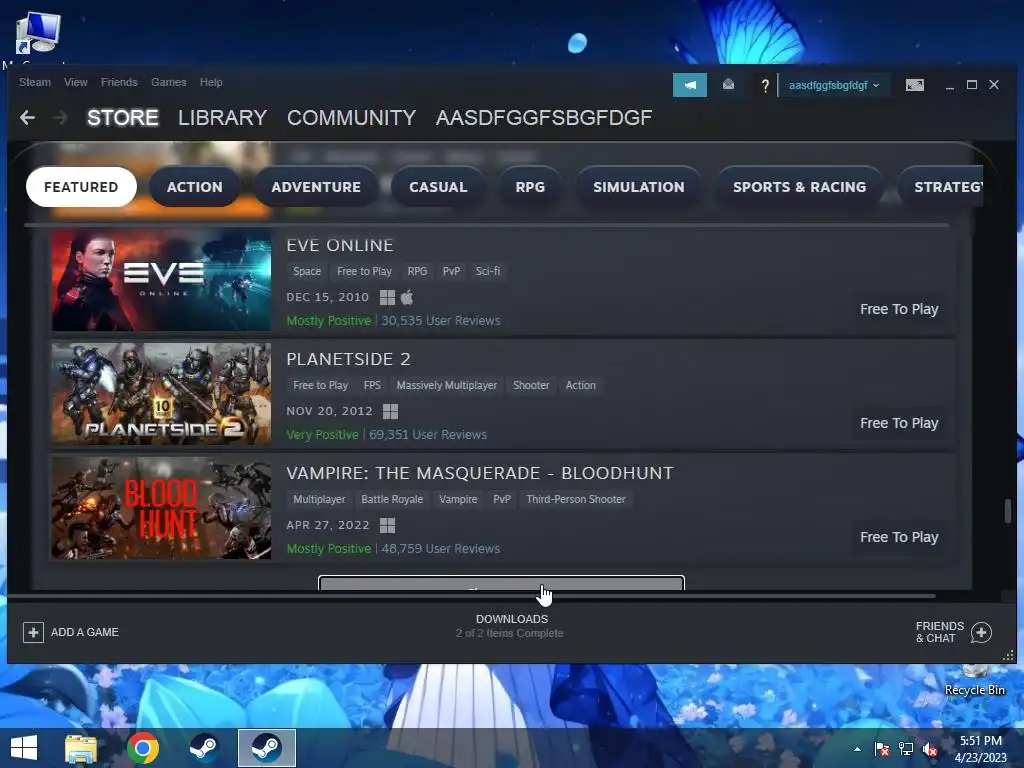
Task: Go to the STORE section
Action: pyautogui.click(x=123, y=118)
